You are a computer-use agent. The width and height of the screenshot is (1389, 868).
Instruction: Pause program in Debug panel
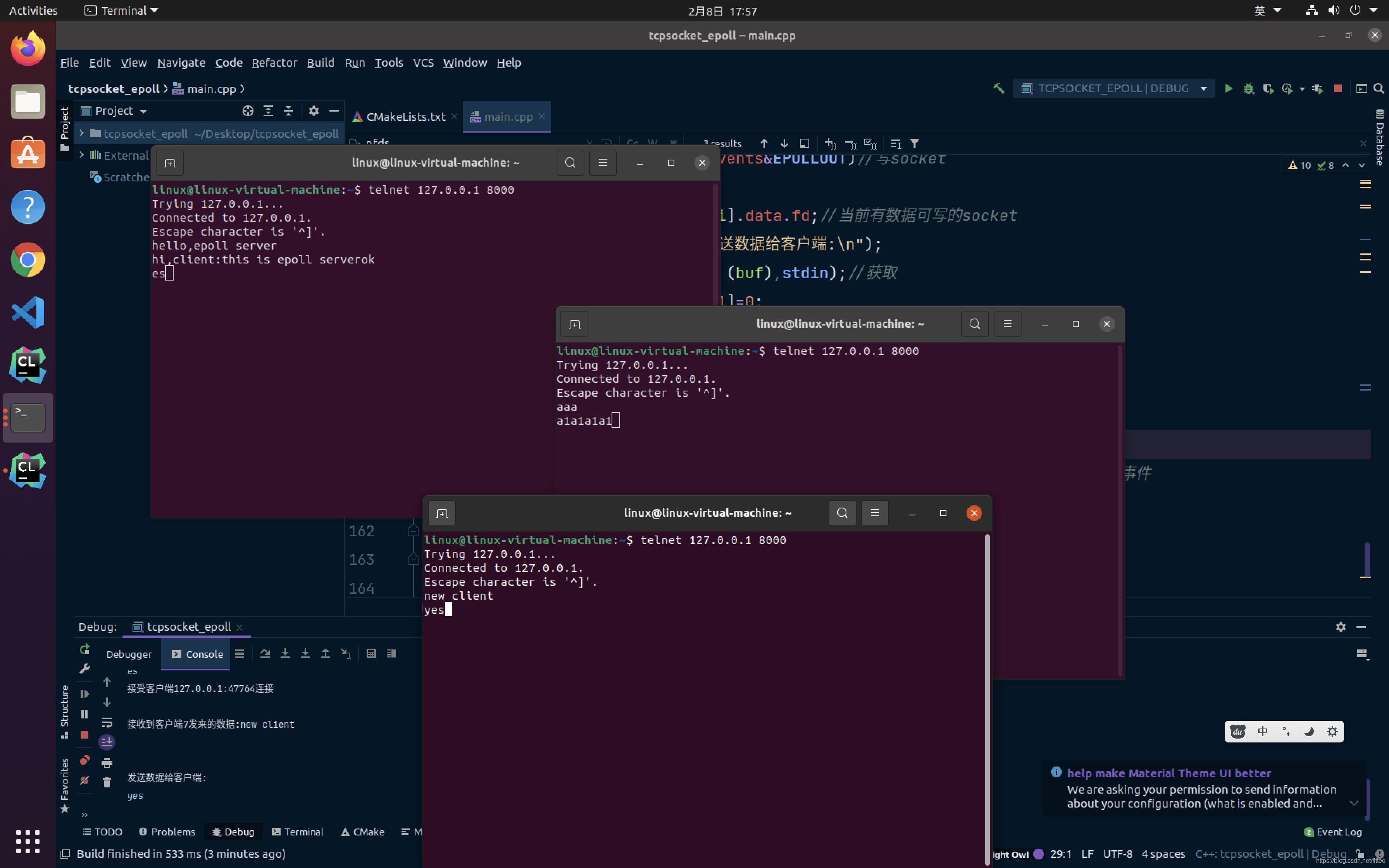[x=85, y=714]
